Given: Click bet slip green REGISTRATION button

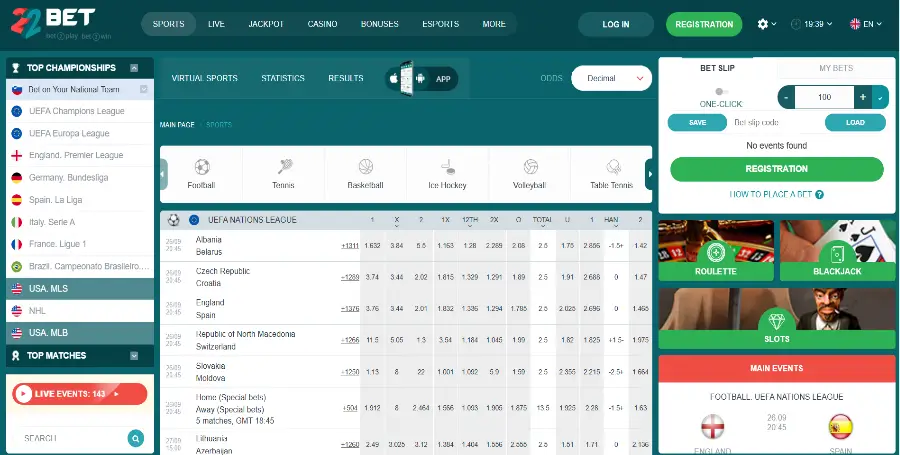Looking at the screenshot, I should point(777,169).
